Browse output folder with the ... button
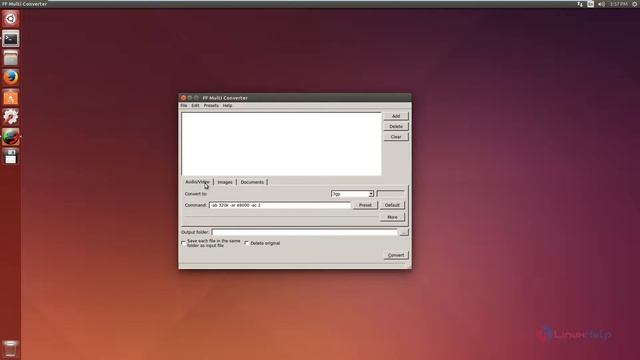This screenshot has width=640, height=360. (404, 232)
